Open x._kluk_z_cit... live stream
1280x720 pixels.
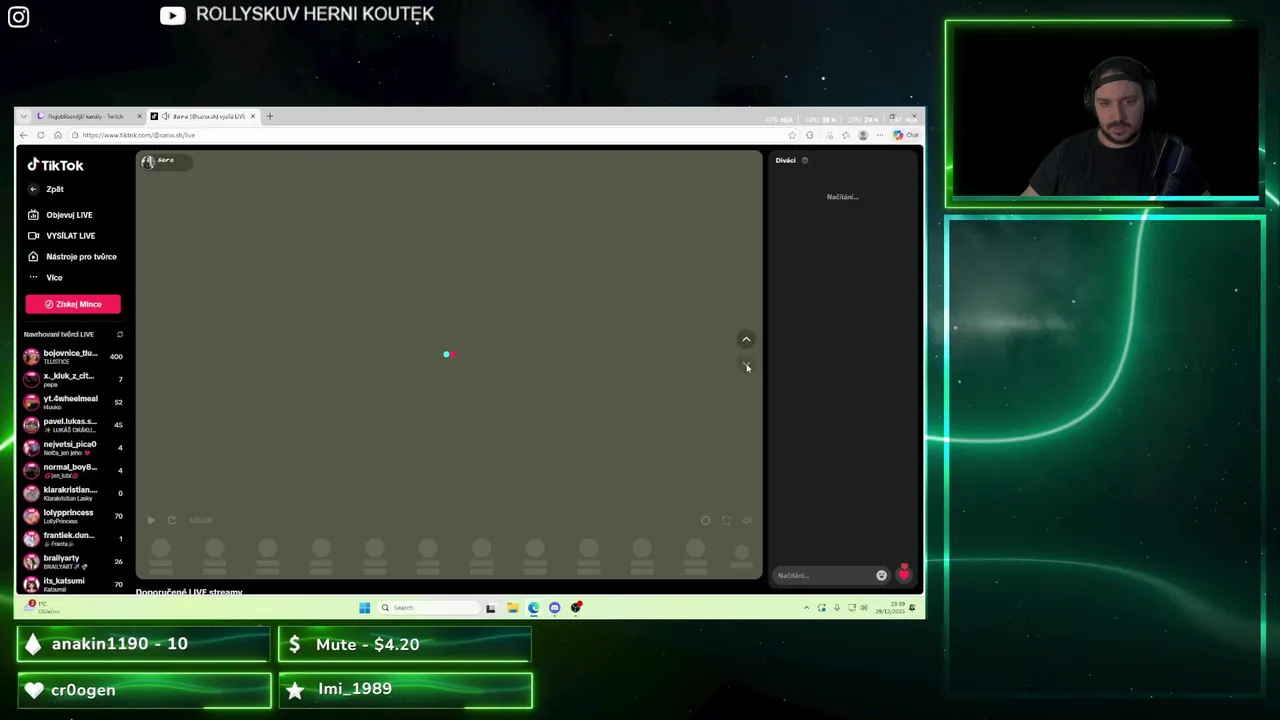point(73,379)
